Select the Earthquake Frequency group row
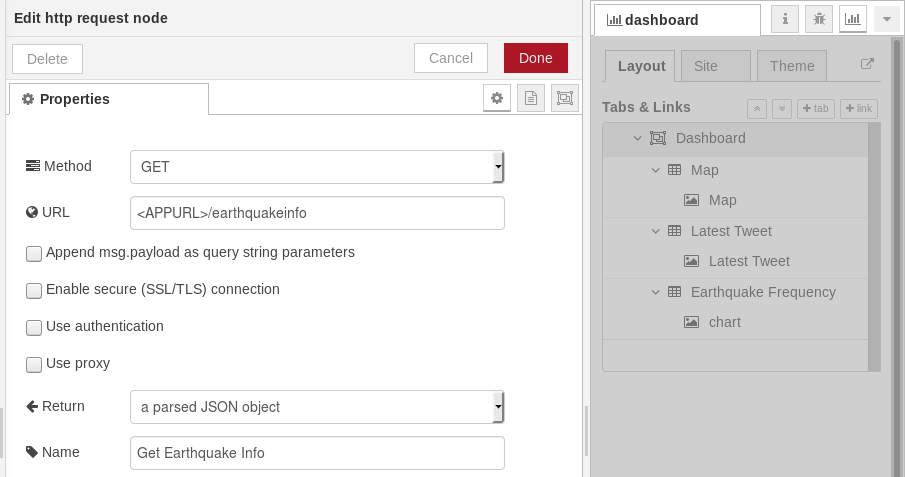This screenshot has height=477, width=905. [735, 292]
